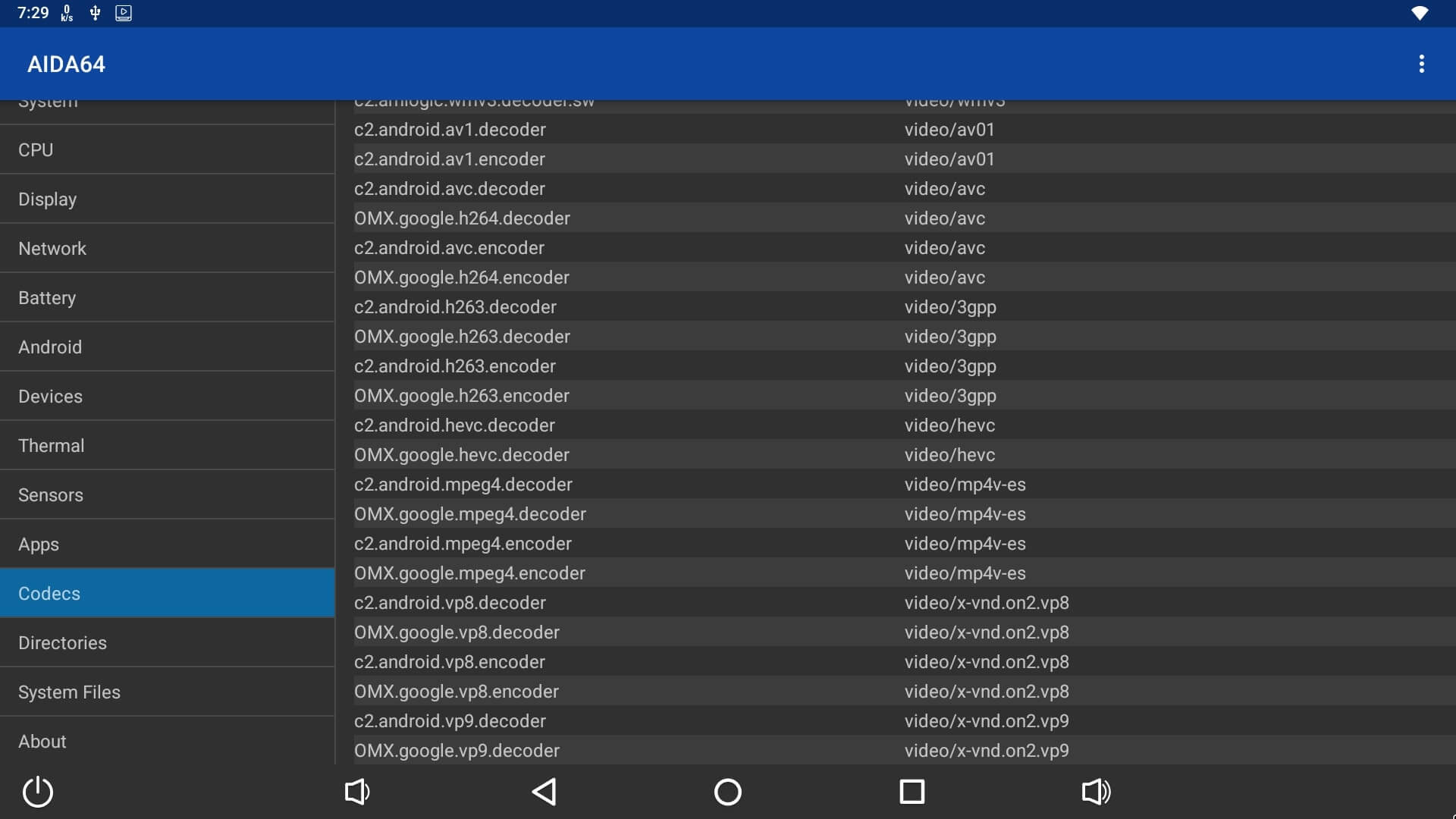Open the System Files section
This screenshot has height=819, width=1456.
click(167, 692)
